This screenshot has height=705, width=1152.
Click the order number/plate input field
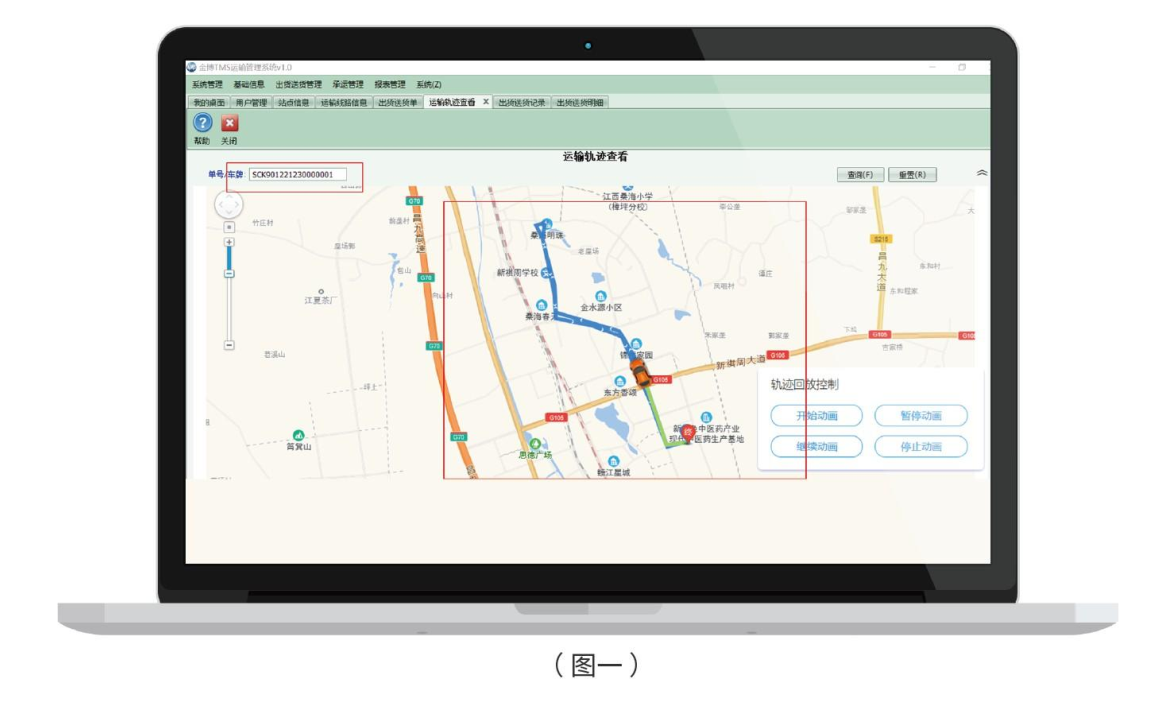297,174
